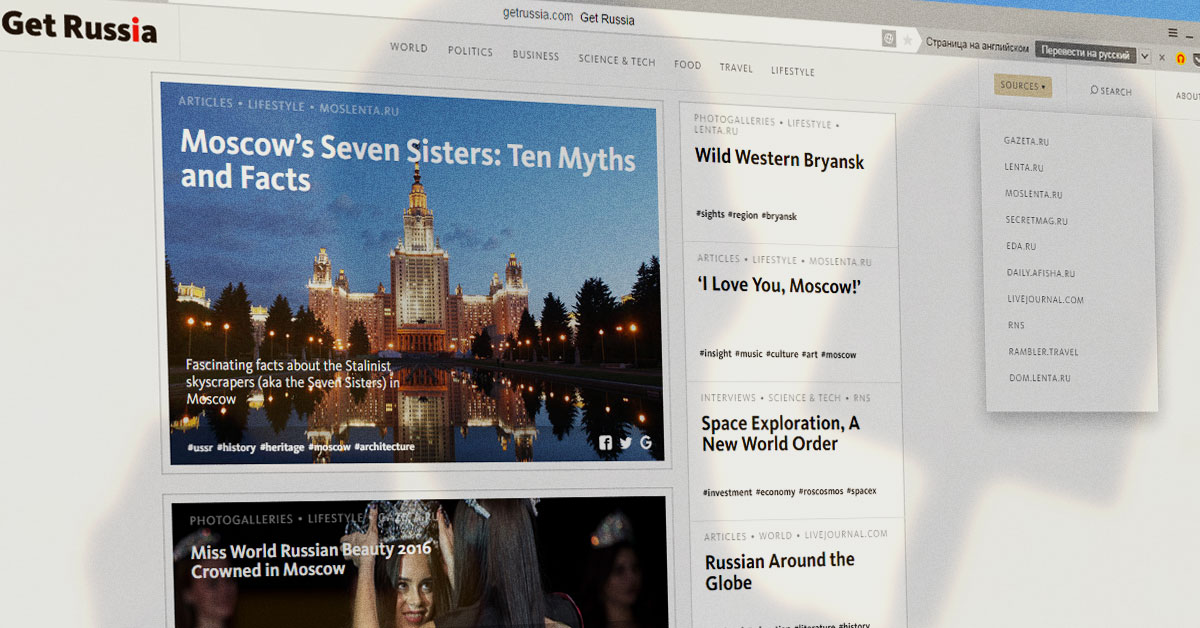Select RNS from Sources list
Viewport: 1200px width, 628px height.
[1017, 325]
